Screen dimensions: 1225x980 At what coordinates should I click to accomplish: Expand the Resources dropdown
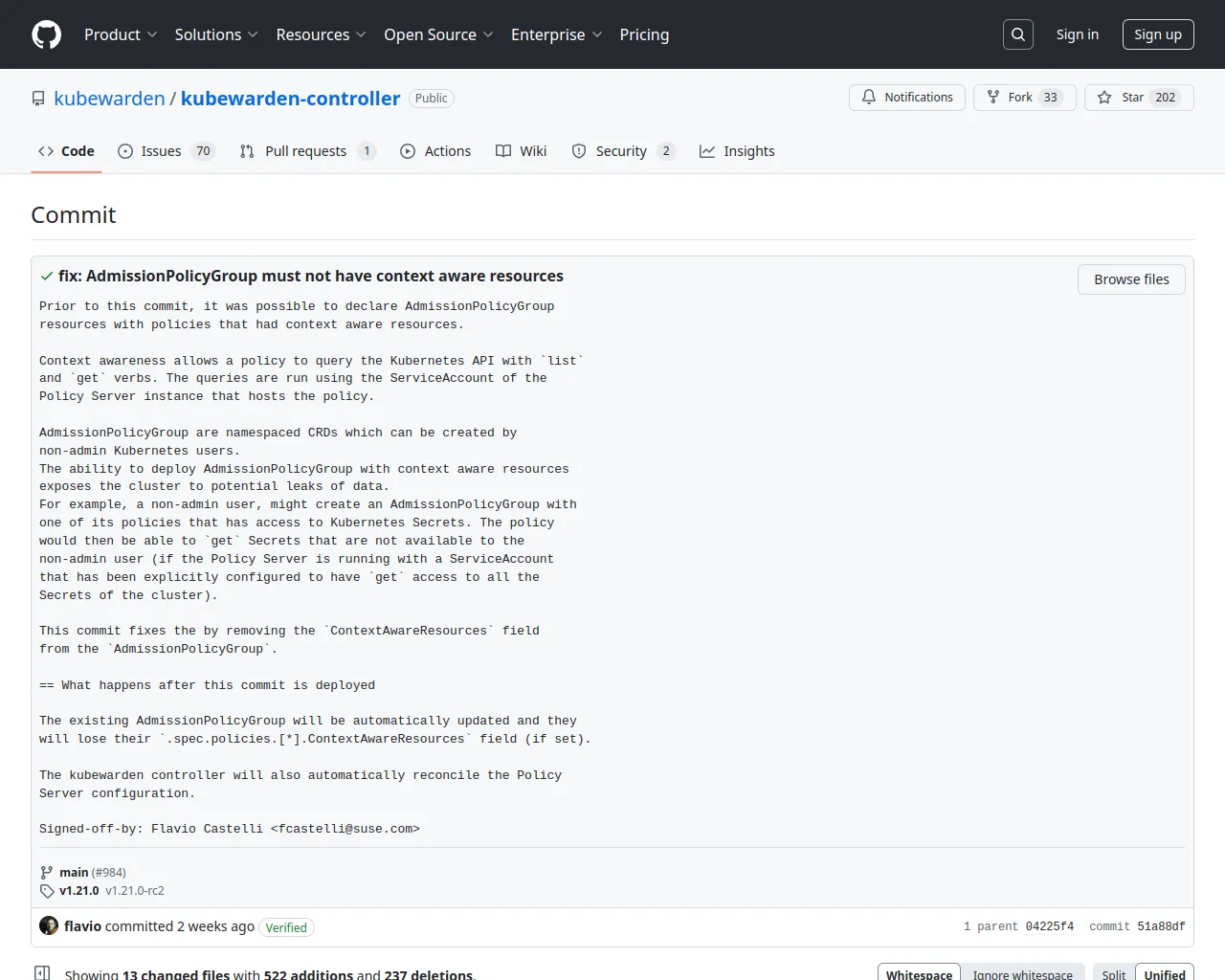point(321,34)
